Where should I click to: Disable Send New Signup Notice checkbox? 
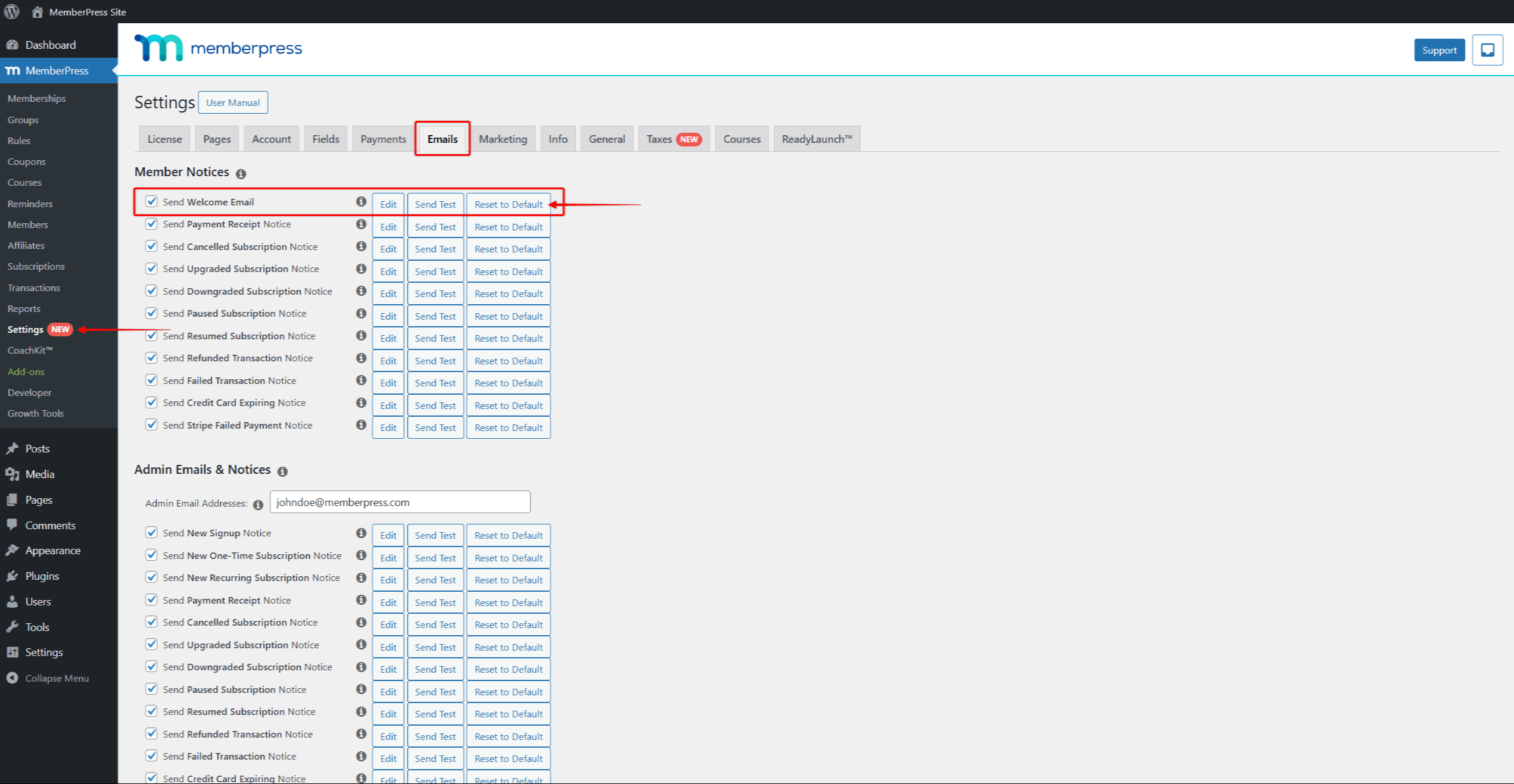point(152,532)
